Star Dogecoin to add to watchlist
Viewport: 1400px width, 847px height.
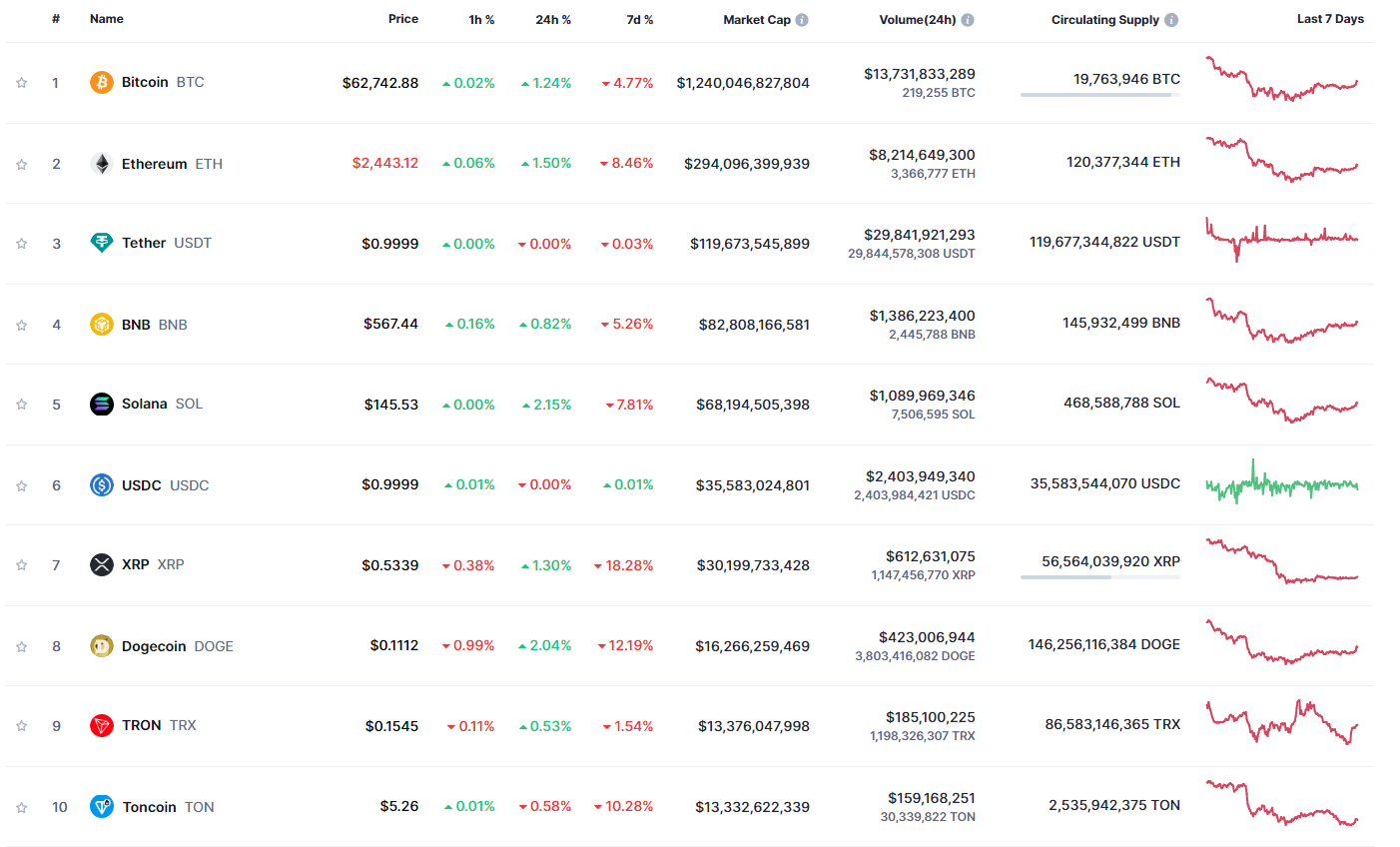click(21, 646)
